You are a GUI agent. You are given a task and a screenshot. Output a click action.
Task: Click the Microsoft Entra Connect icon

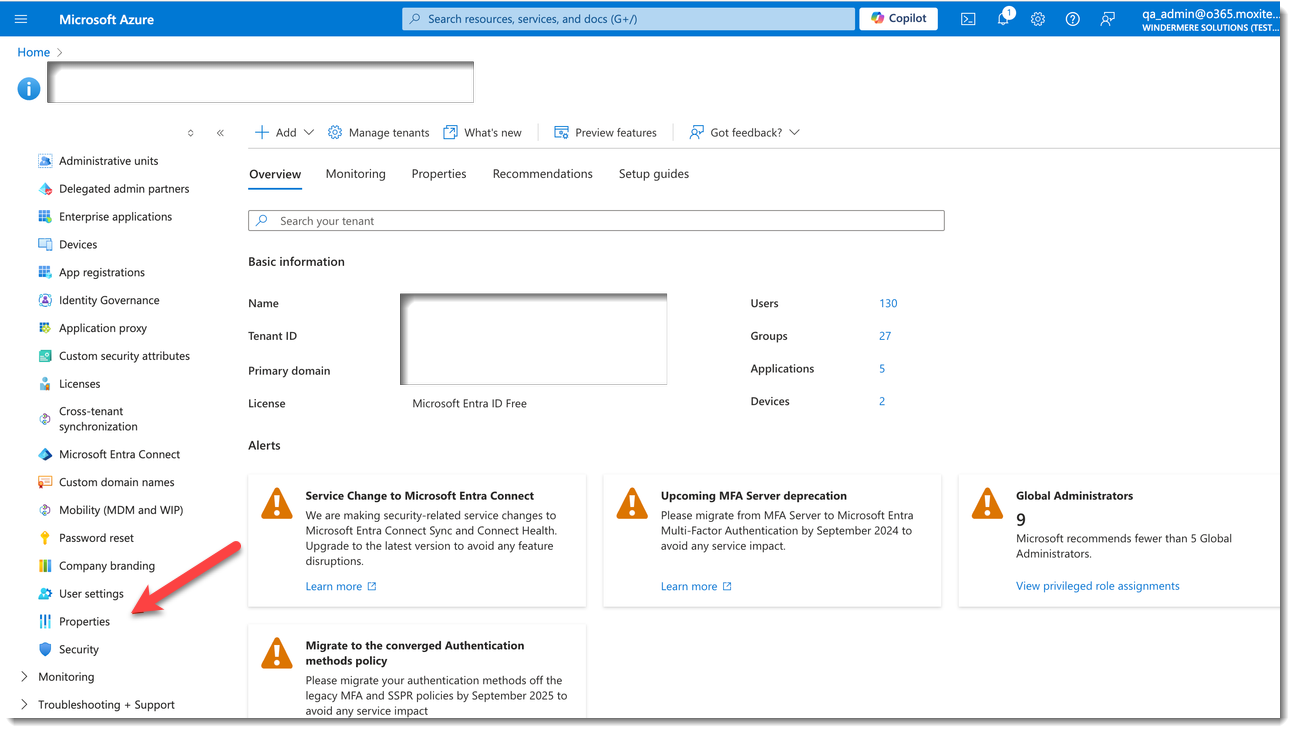(x=45, y=455)
